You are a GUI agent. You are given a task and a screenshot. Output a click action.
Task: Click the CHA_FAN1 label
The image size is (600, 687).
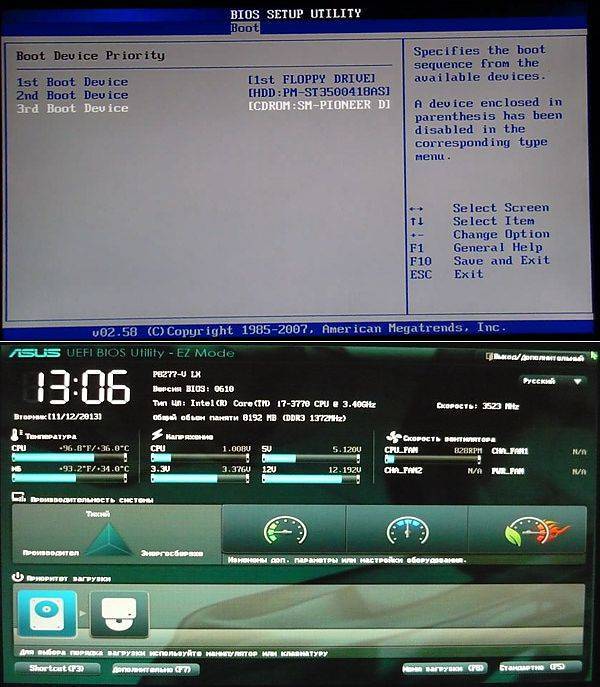pyautogui.click(x=510, y=450)
